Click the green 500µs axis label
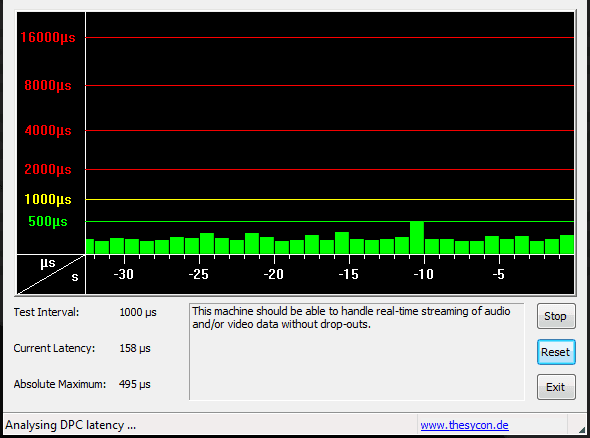Viewport: 590px width, 438px height. (48, 221)
